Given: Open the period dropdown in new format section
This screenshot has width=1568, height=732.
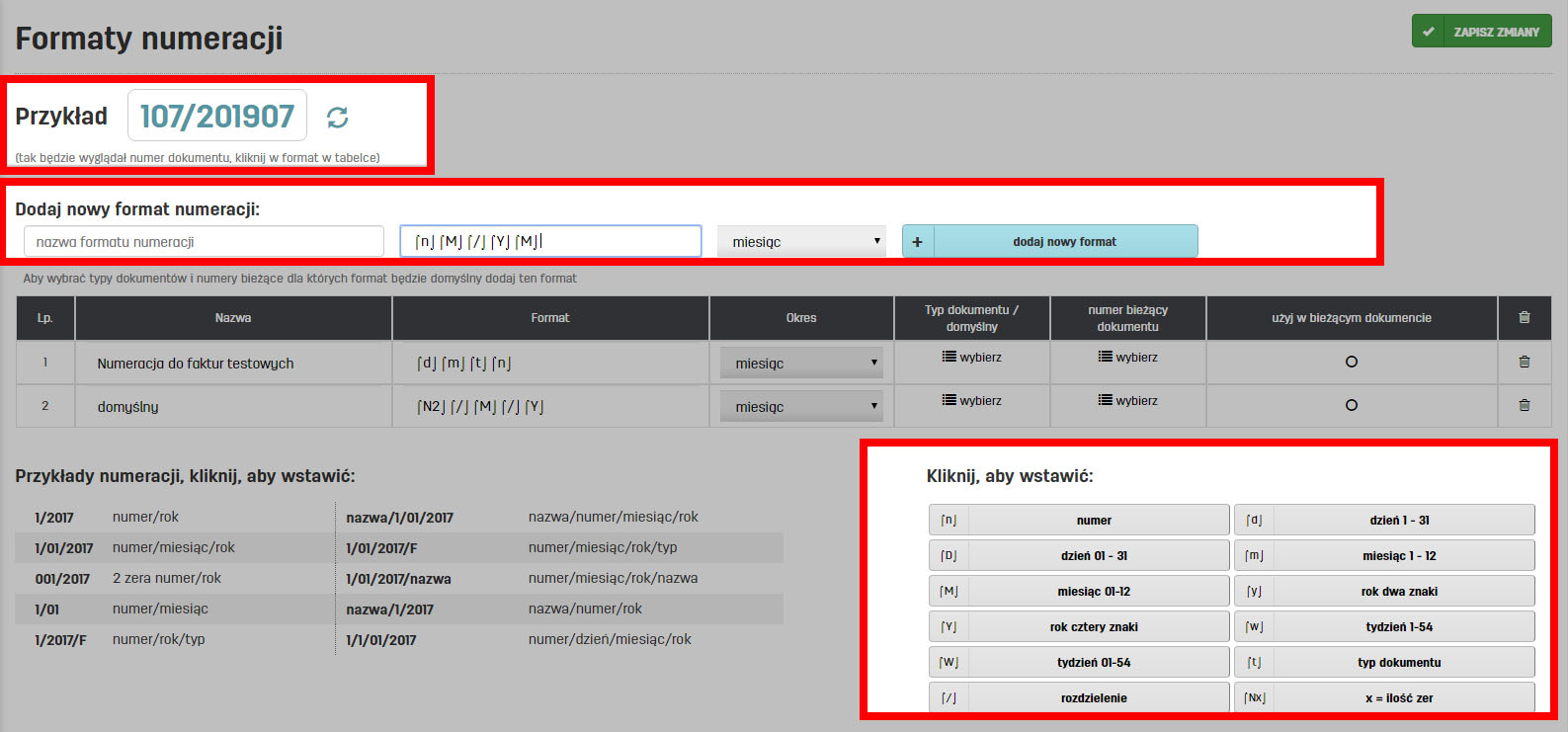Looking at the screenshot, I should tap(801, 242).
